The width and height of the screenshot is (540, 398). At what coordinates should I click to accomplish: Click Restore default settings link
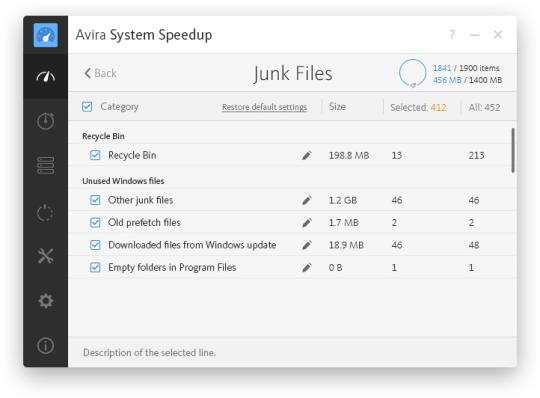click(264, 107)
